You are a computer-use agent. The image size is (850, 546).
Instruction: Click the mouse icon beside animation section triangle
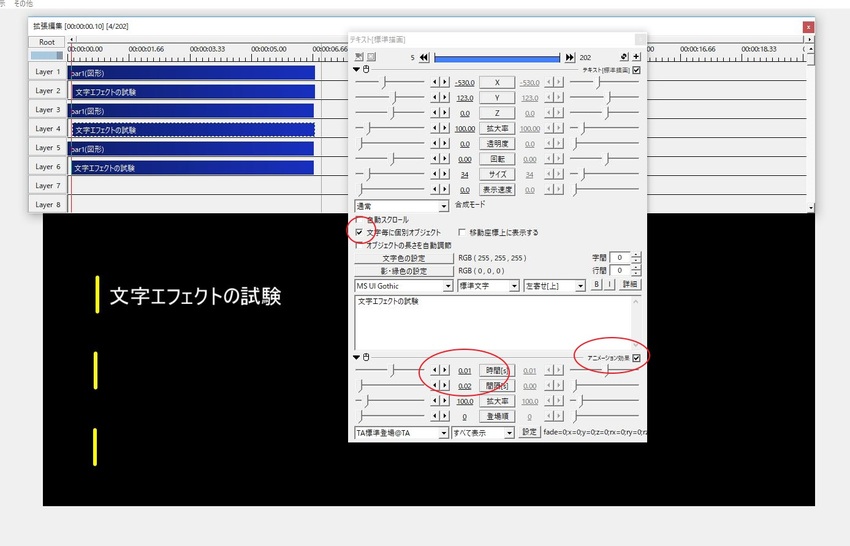[366, 357]
